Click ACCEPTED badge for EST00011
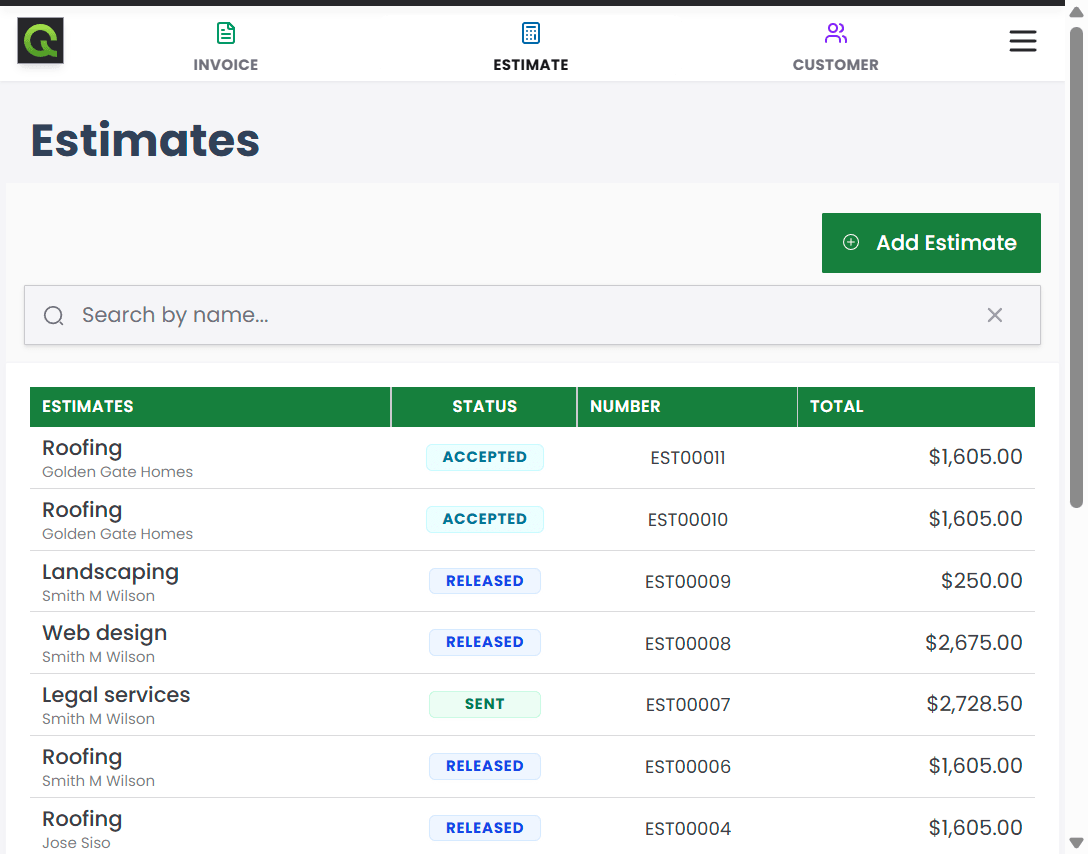The height and width of the screenshot is (854, 1088). coord(484,457)
